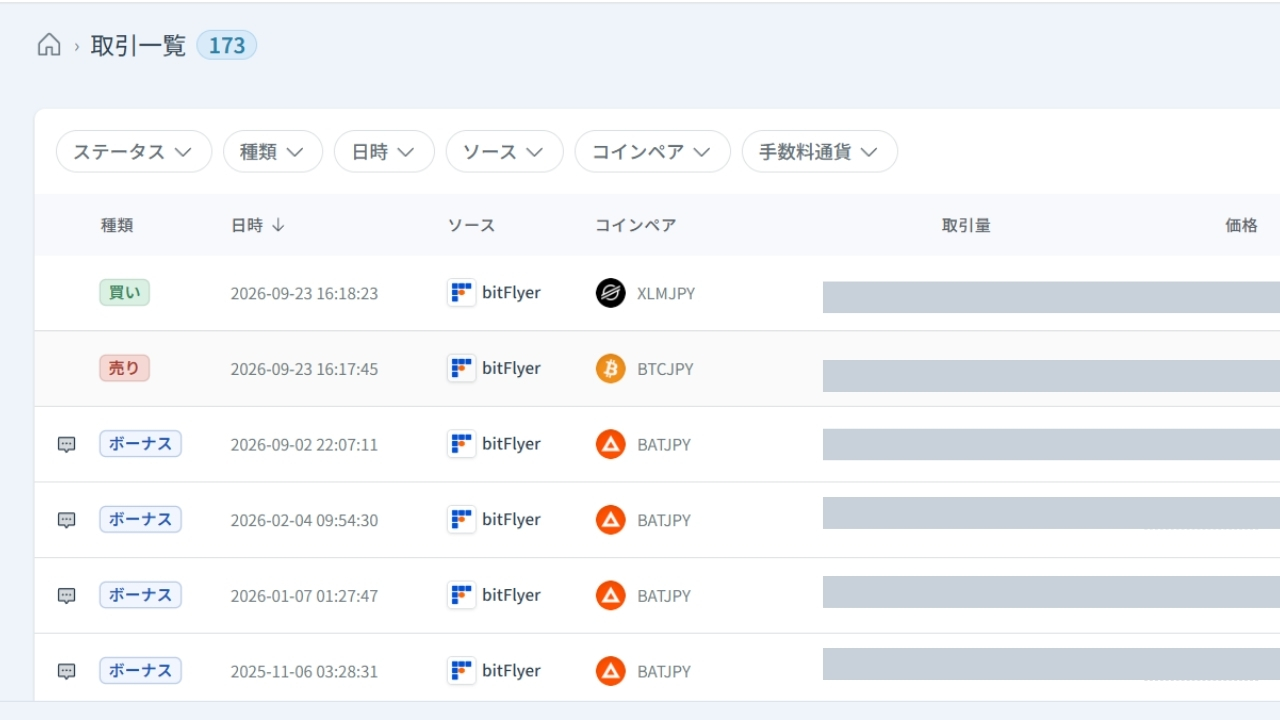Click the 取引量 column header
Screen dimensions: 1280x720
966,226
